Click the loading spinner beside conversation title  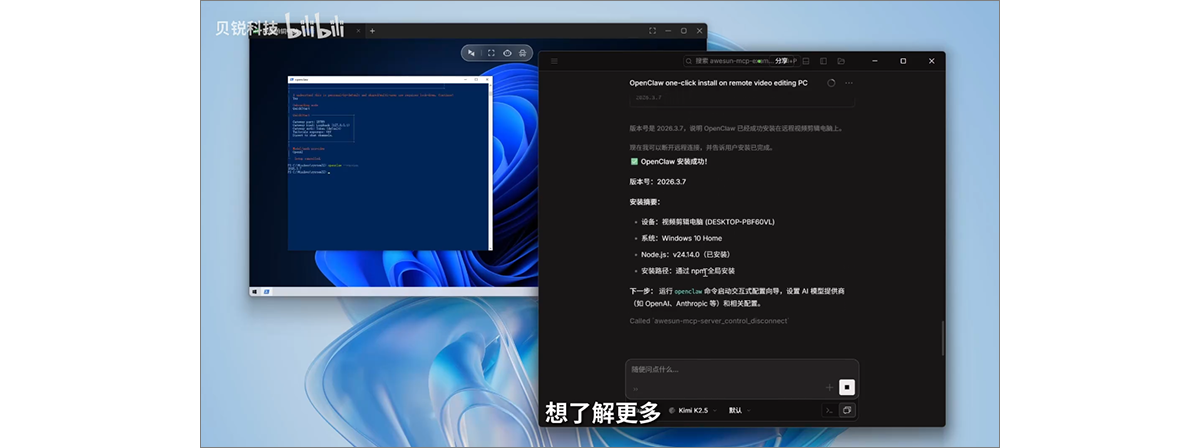tap(831, 83)
